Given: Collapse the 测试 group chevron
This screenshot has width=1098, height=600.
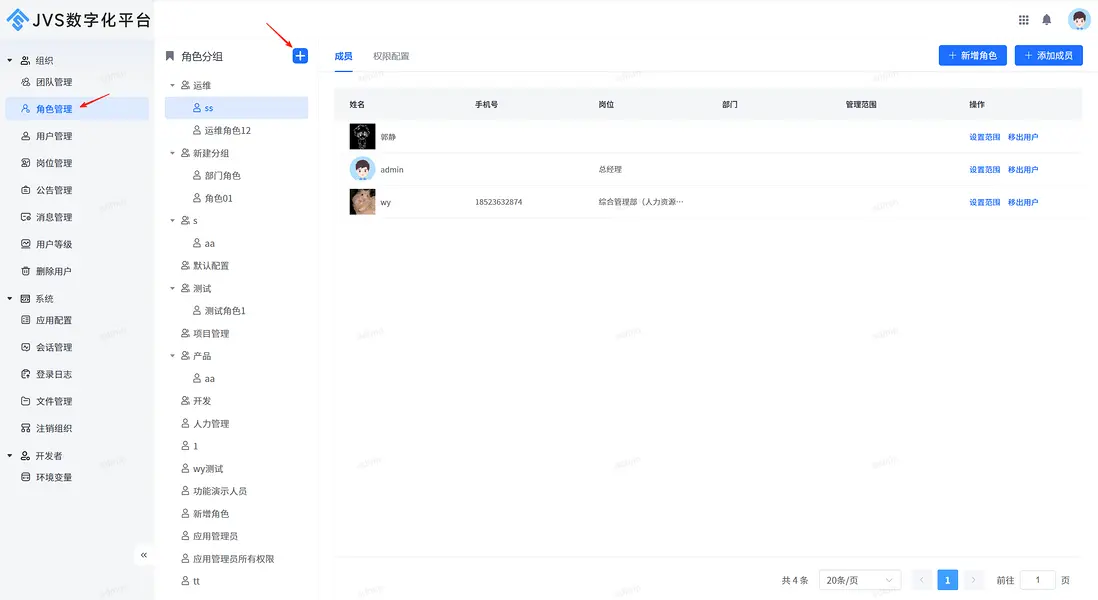Looking at the screenshot, I should click(x=172, y=288).
